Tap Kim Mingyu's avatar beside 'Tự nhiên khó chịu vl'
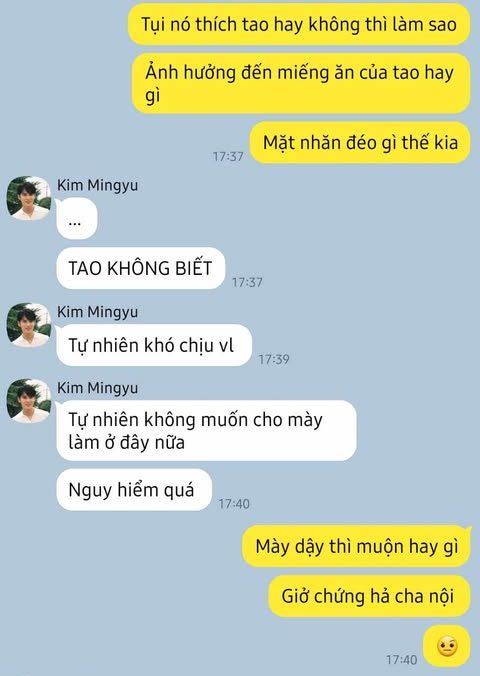The height and width of the screenshot is (676, 480). coord(29,325)
